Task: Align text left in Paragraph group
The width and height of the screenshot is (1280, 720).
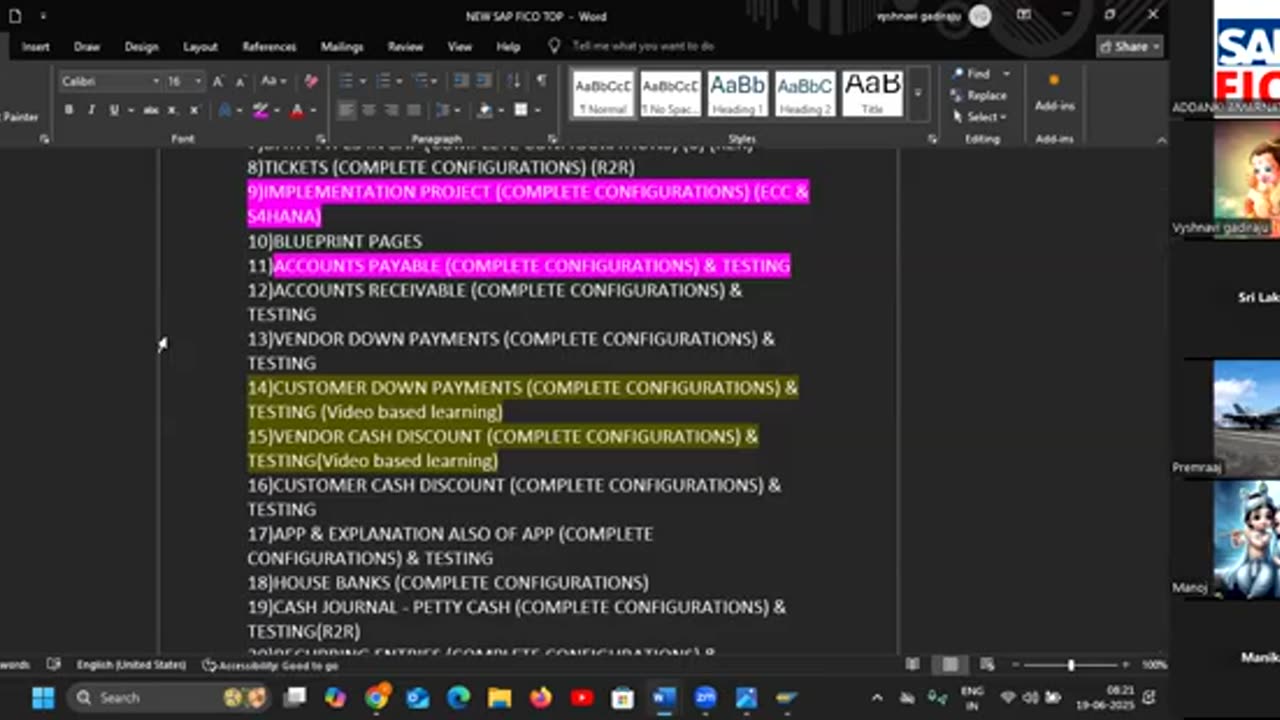Action: (x=346, y=110)
